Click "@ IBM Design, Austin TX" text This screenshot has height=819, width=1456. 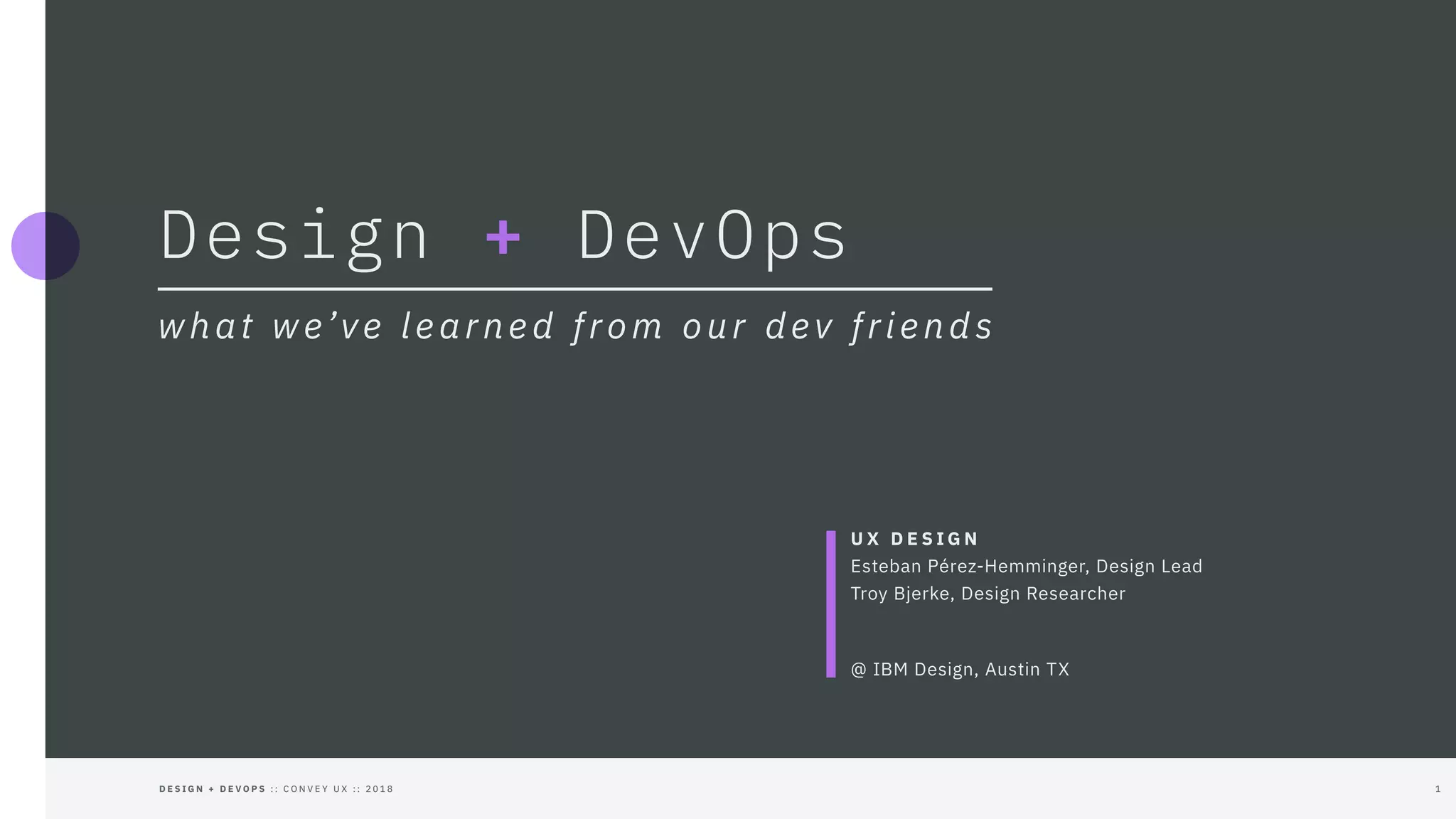(x=960, y=670)
